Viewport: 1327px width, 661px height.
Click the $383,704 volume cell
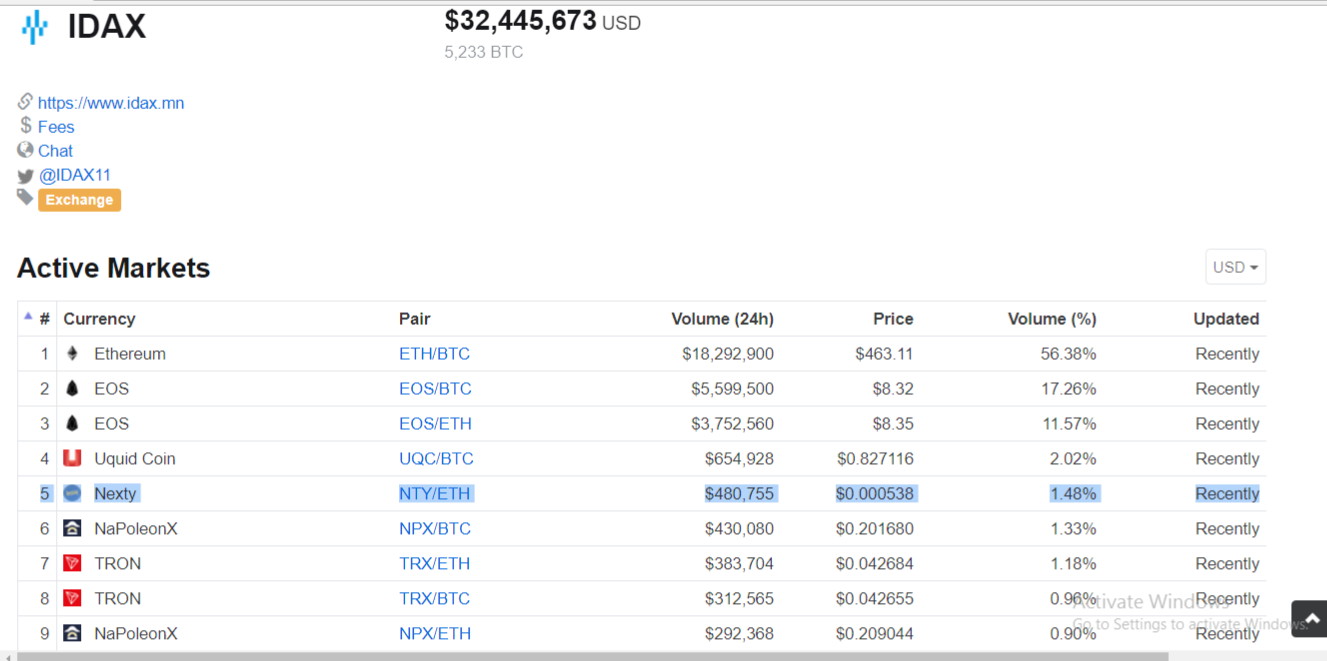[739, 564]
